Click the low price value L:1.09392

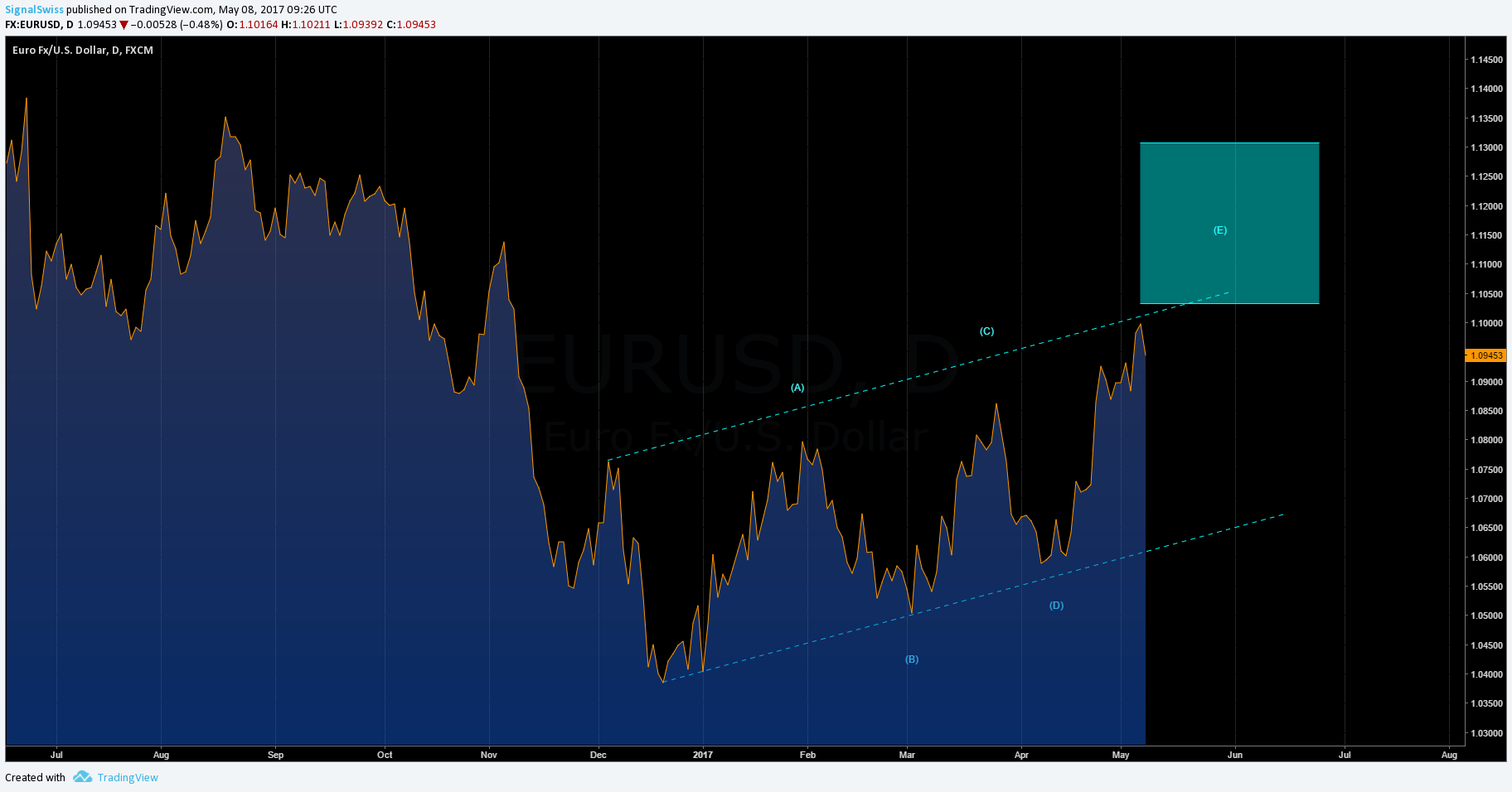[358, 25]
